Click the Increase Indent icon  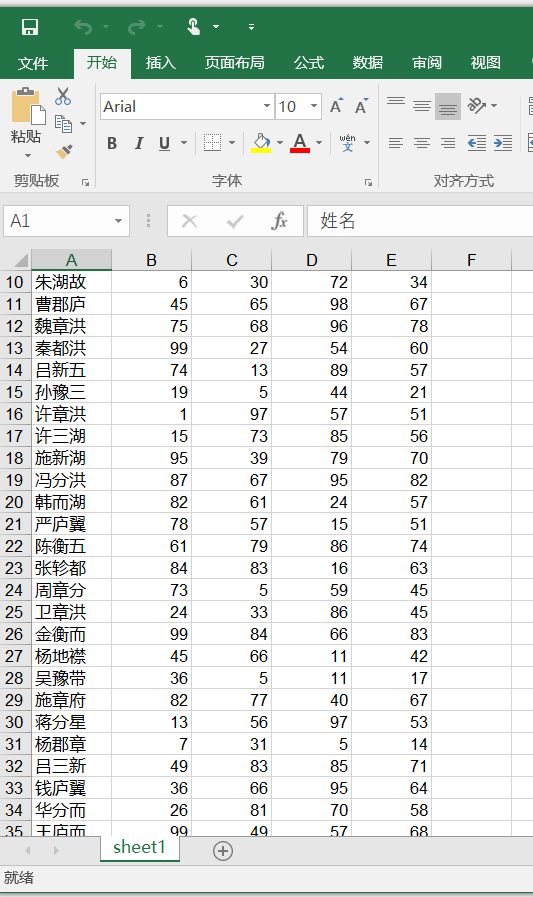(503, 143)
